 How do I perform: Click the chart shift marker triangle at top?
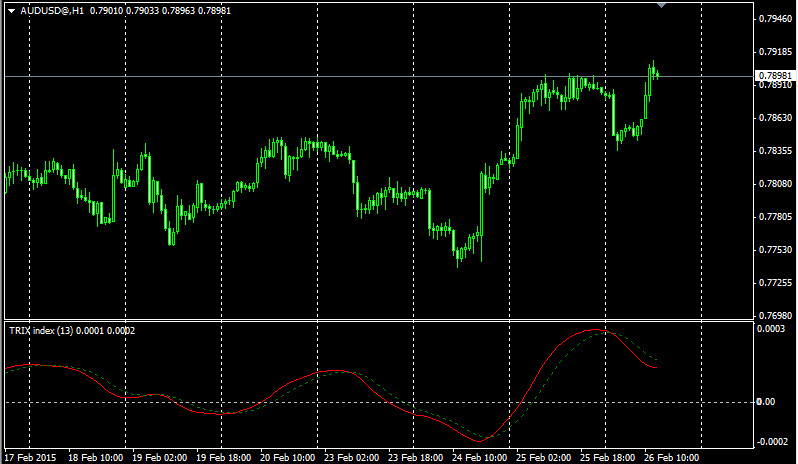coord(661,5)
